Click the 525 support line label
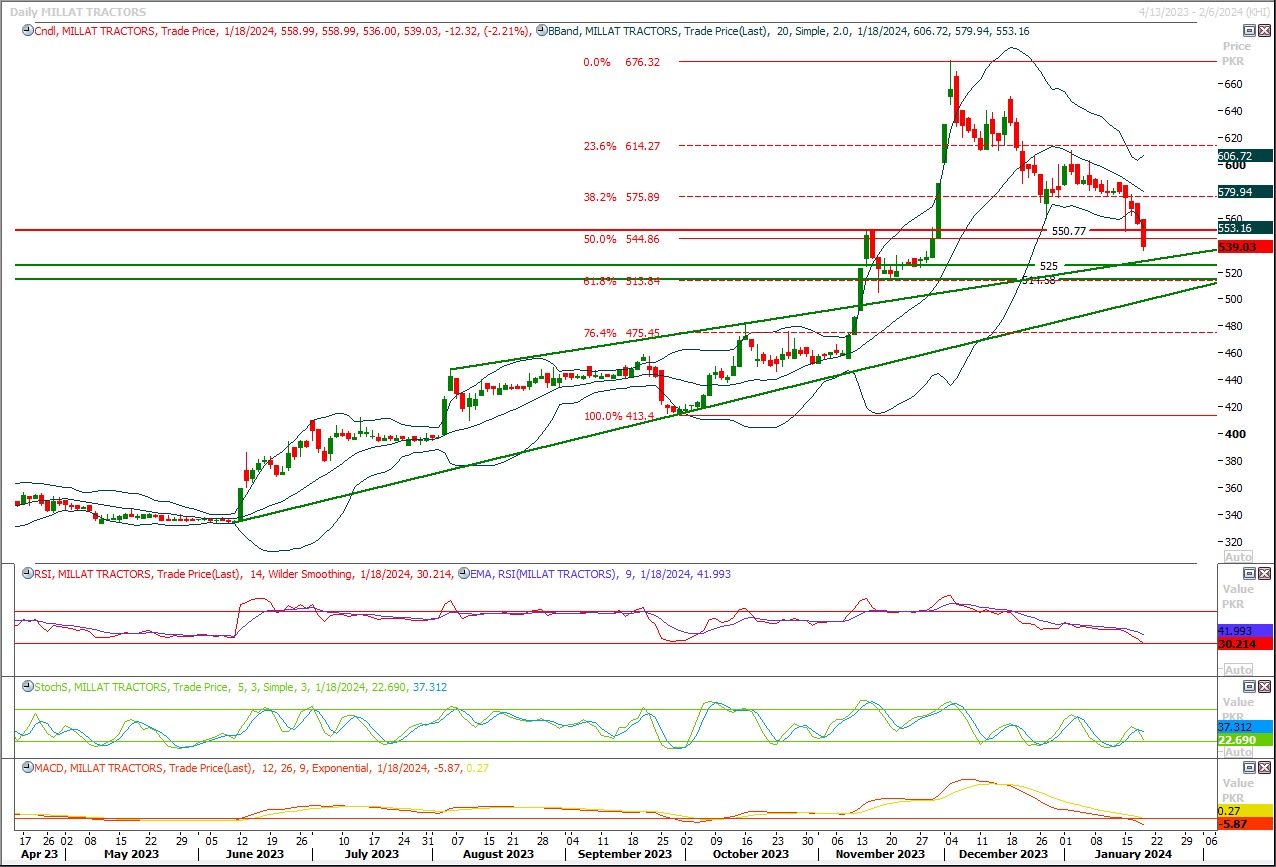 1049,266
